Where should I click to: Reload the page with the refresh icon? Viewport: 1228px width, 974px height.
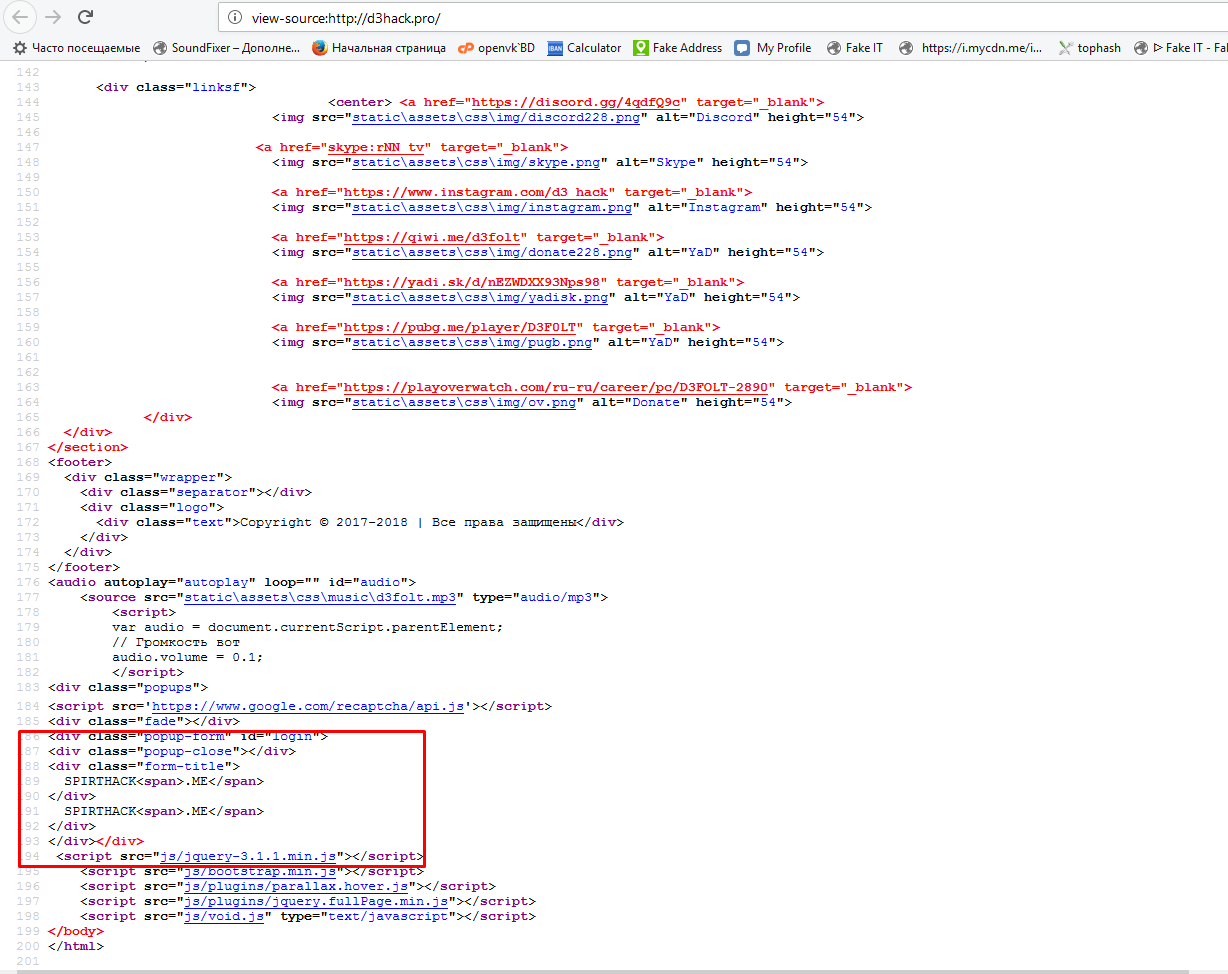(x=86, y=16)
